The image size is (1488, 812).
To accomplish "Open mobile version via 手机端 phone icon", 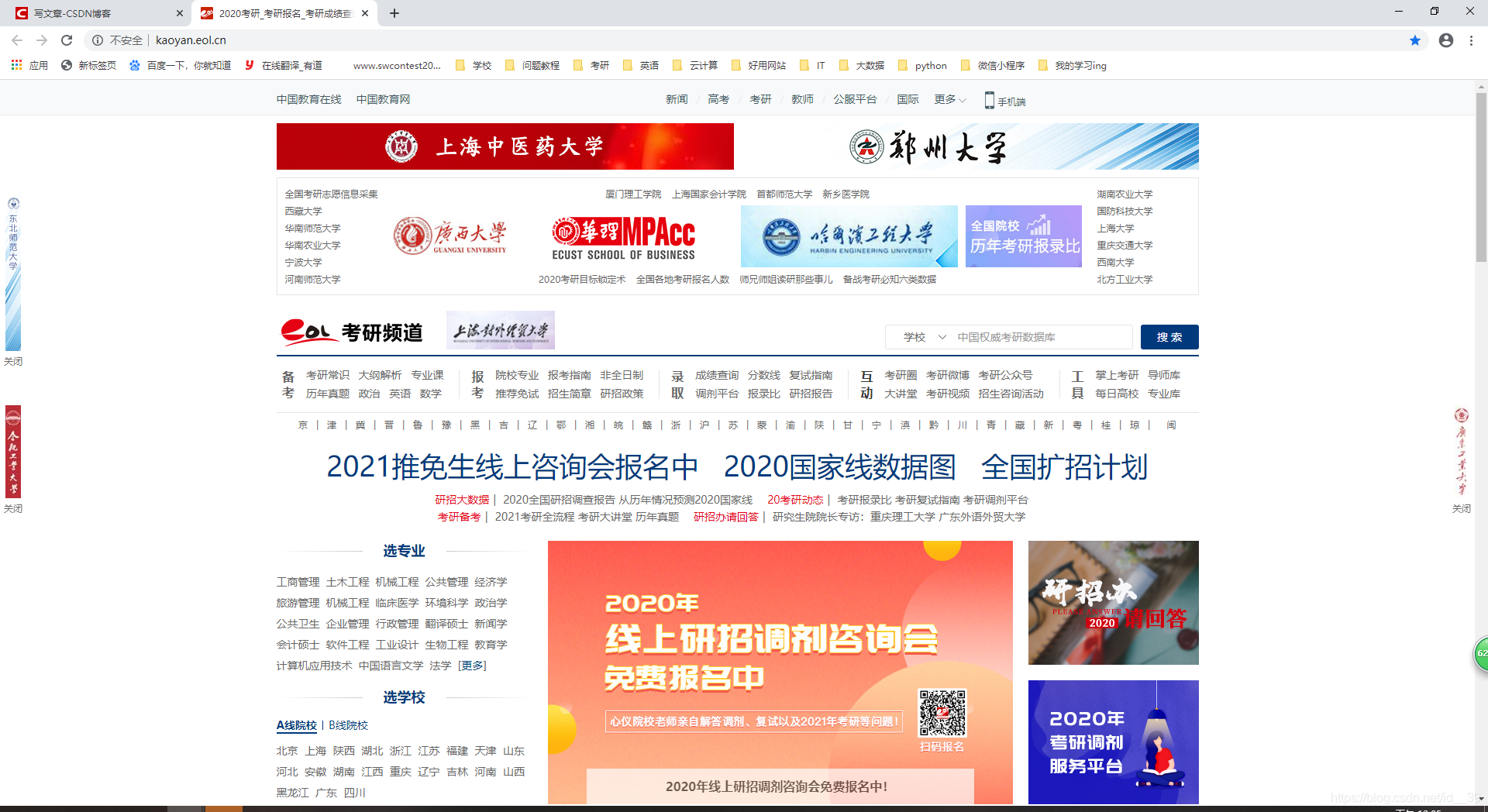I will [x=990, y=100].
